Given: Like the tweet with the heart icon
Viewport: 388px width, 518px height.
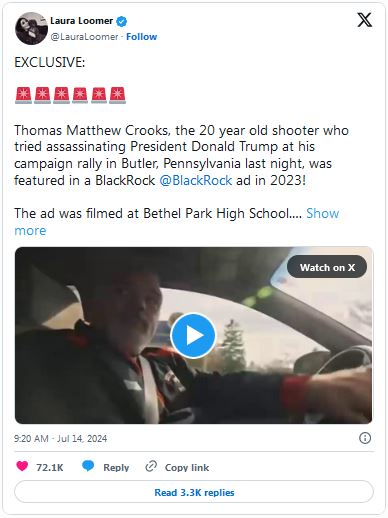Looking at the screenshot, I should pos(22,466).
